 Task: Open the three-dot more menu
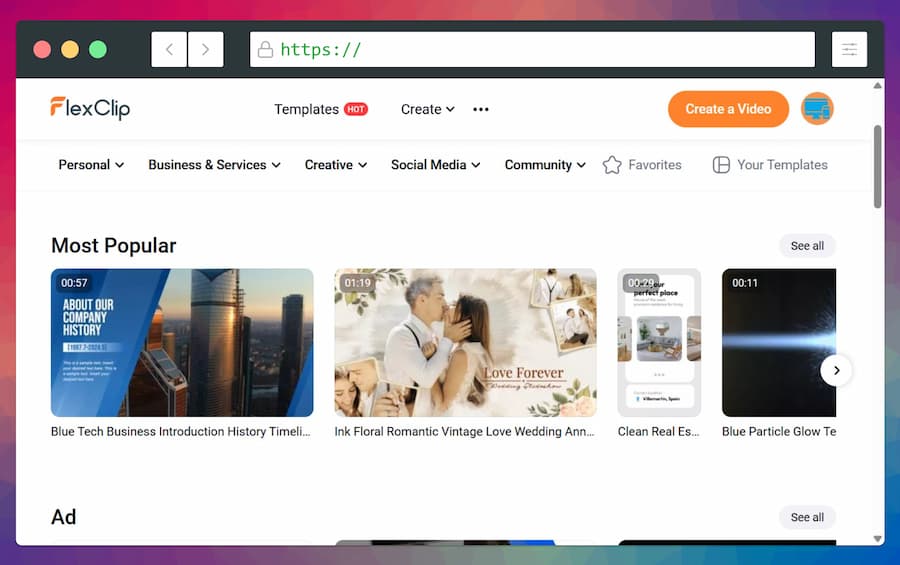tap(481, 109)
